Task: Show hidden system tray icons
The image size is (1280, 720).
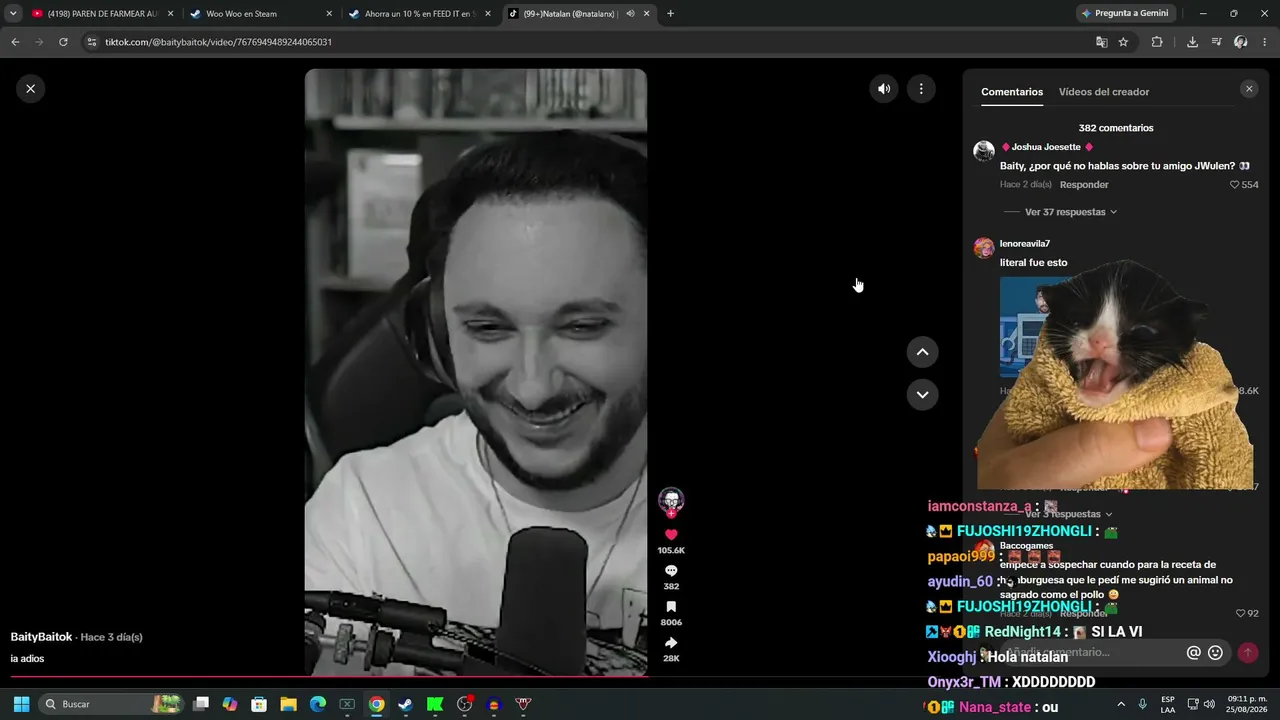Action: pos(1121,704)
